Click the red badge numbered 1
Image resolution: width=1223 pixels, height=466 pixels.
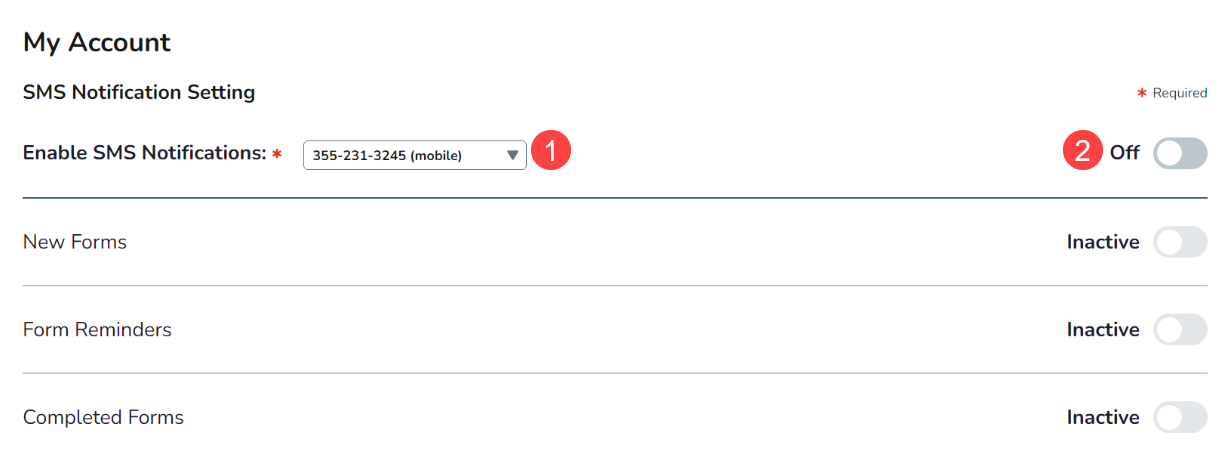pyautogui.click(x=551, y=153)
